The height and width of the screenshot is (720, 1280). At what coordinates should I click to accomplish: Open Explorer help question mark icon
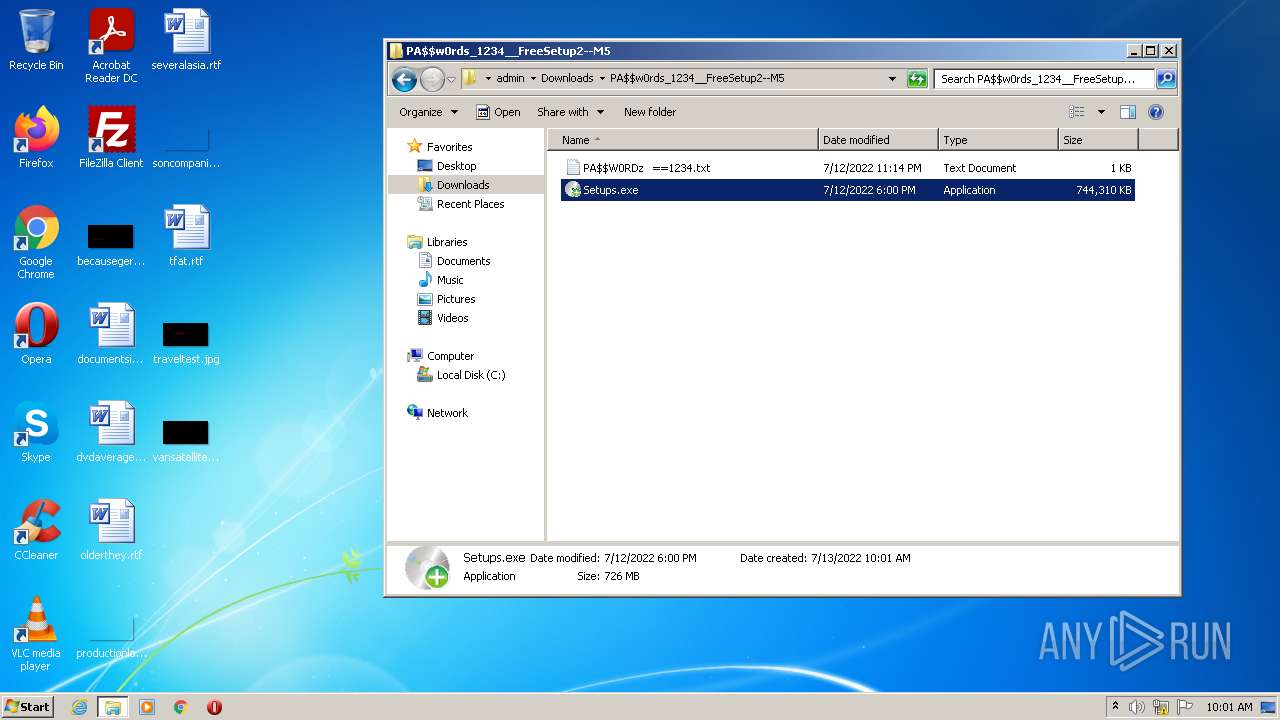1156,112
